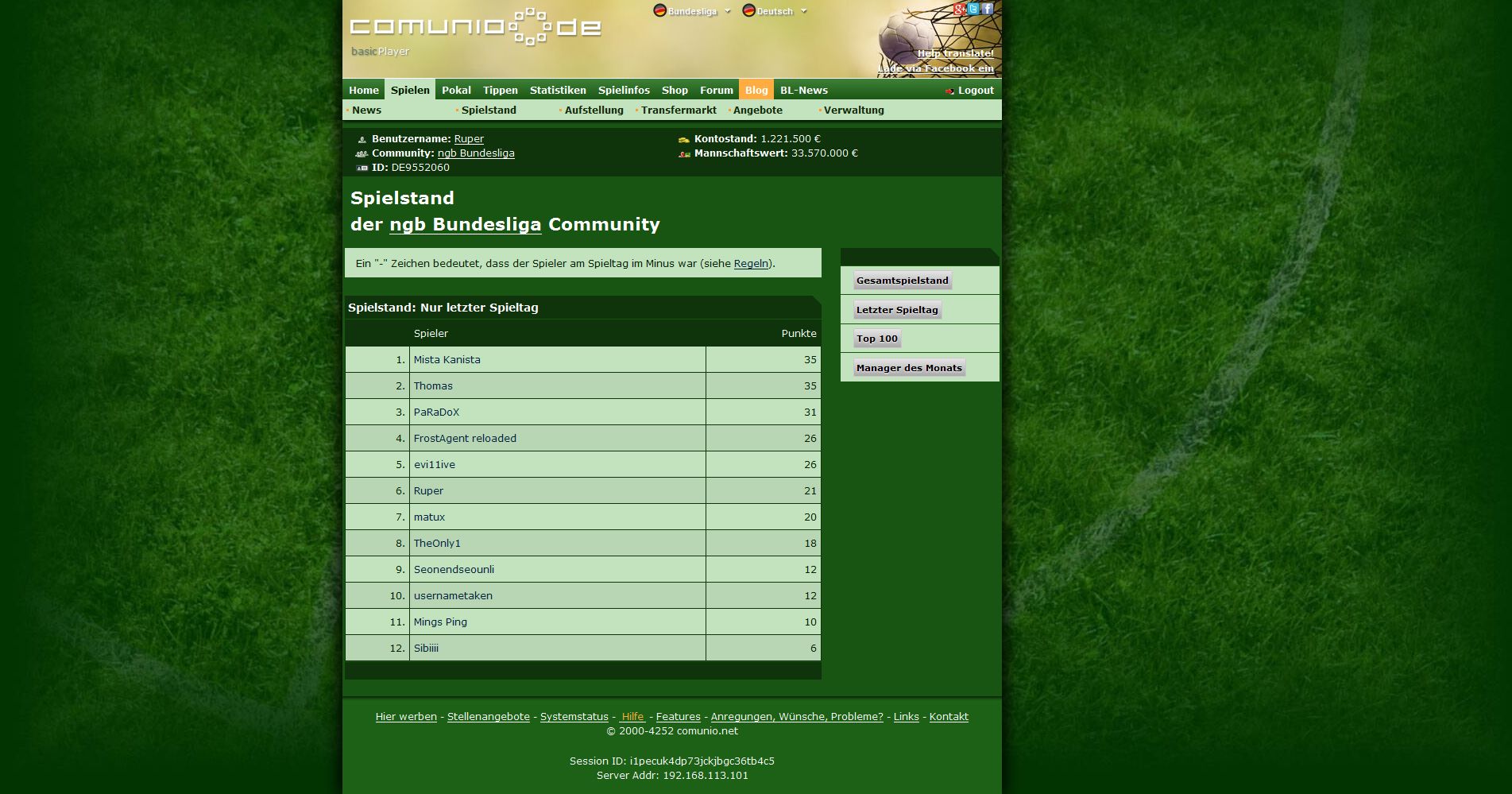Click the German flag beside Bundesliga
This screenshot has width=1512, height=794.
pyautogui.click(x=659, y=10)
